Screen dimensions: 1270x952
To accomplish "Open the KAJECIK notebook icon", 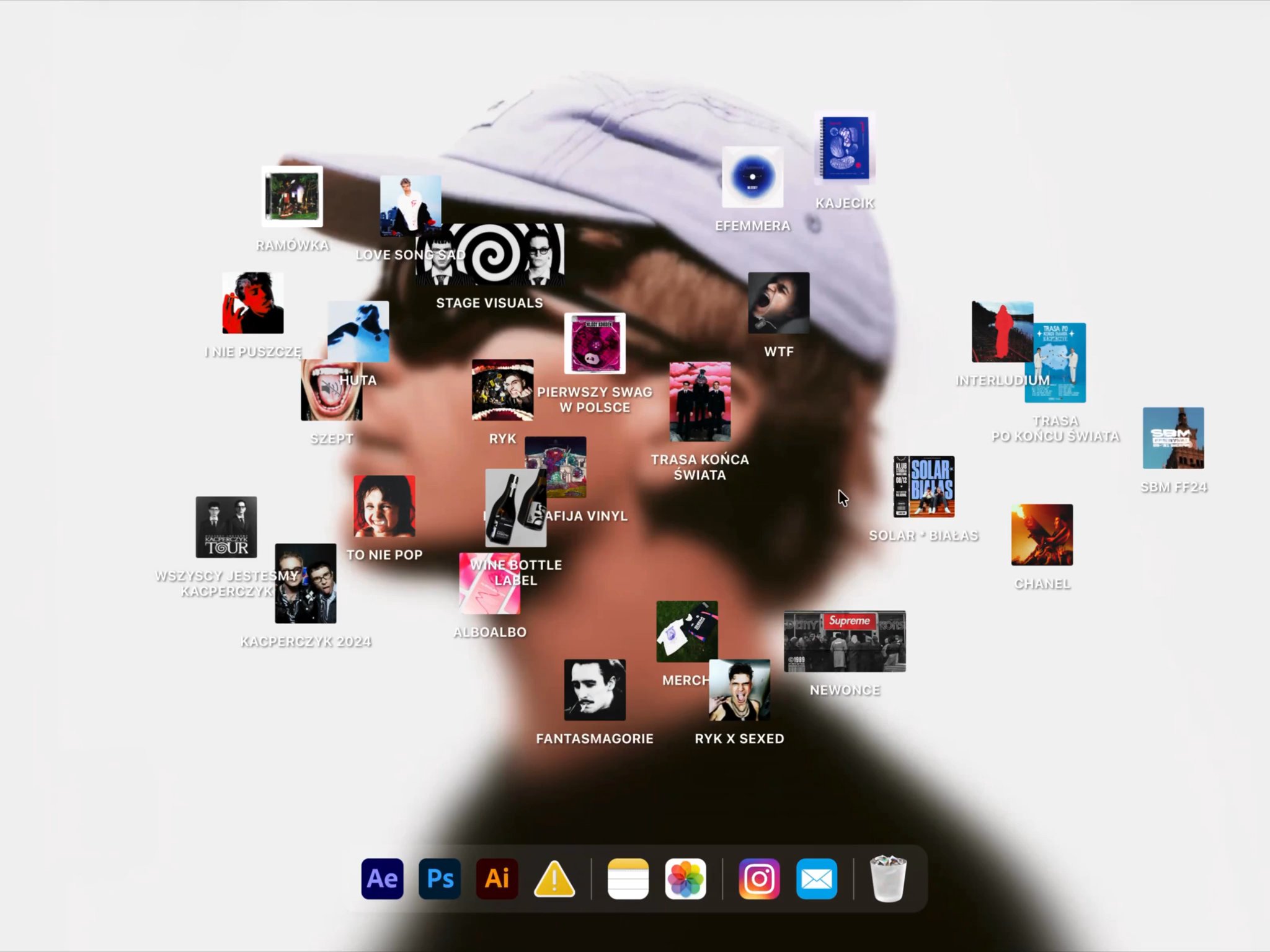I will pos(845,148).
